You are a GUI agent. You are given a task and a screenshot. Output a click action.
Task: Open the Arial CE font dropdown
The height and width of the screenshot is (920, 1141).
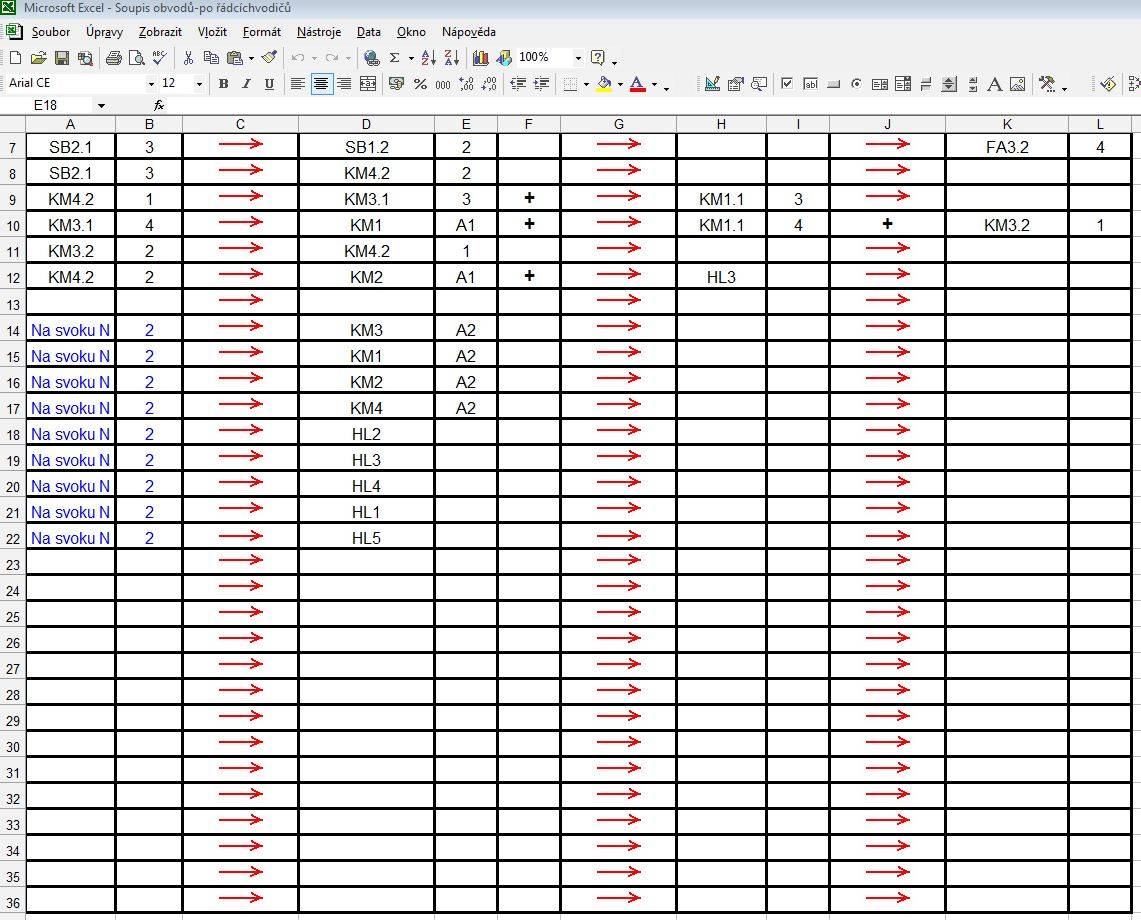click(151, 84)
